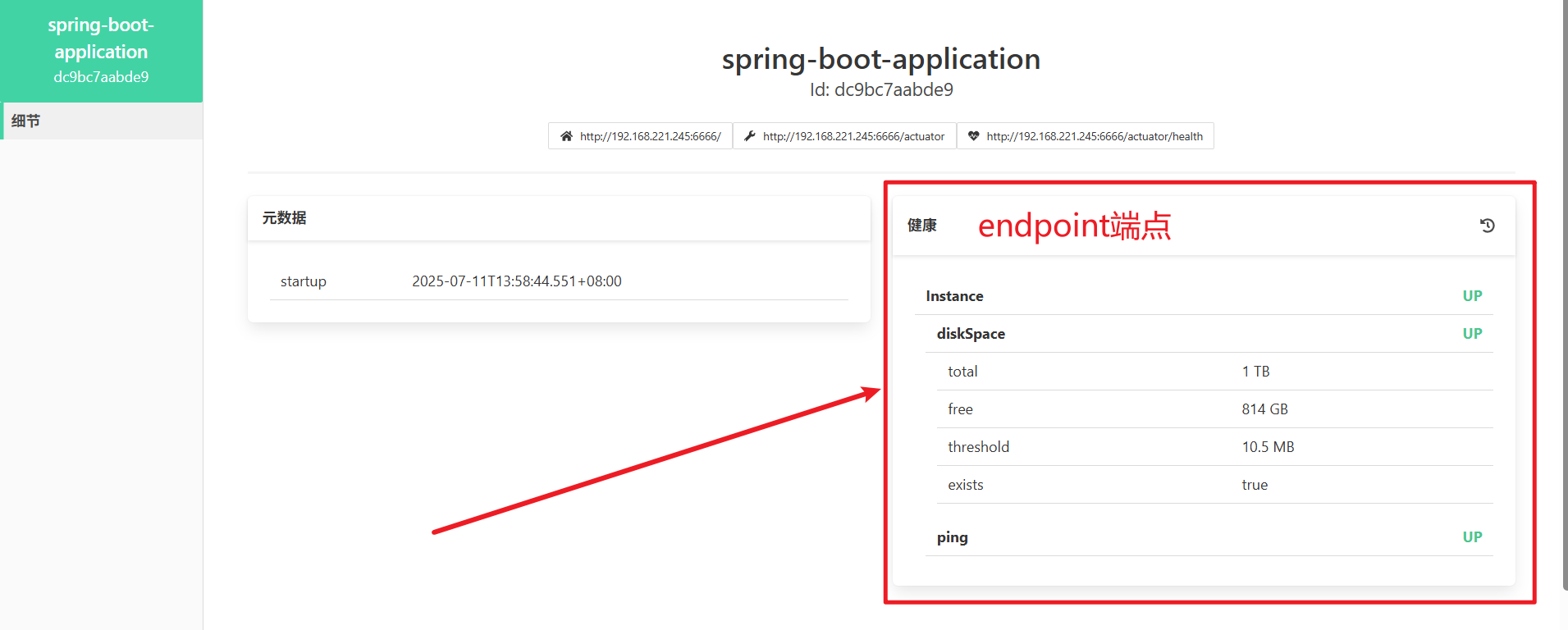The image size is (1568, 630).
Task: Click the threshold label under diskSpace
Action: pos(978,447)
